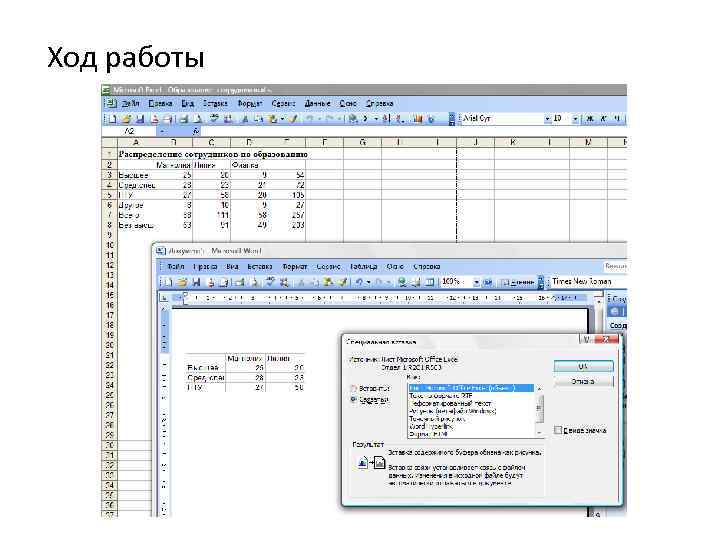Open Arial Cyr font name dropdown in Excel
The height and width of the screenshot is (540, 720).
point(547,118)
